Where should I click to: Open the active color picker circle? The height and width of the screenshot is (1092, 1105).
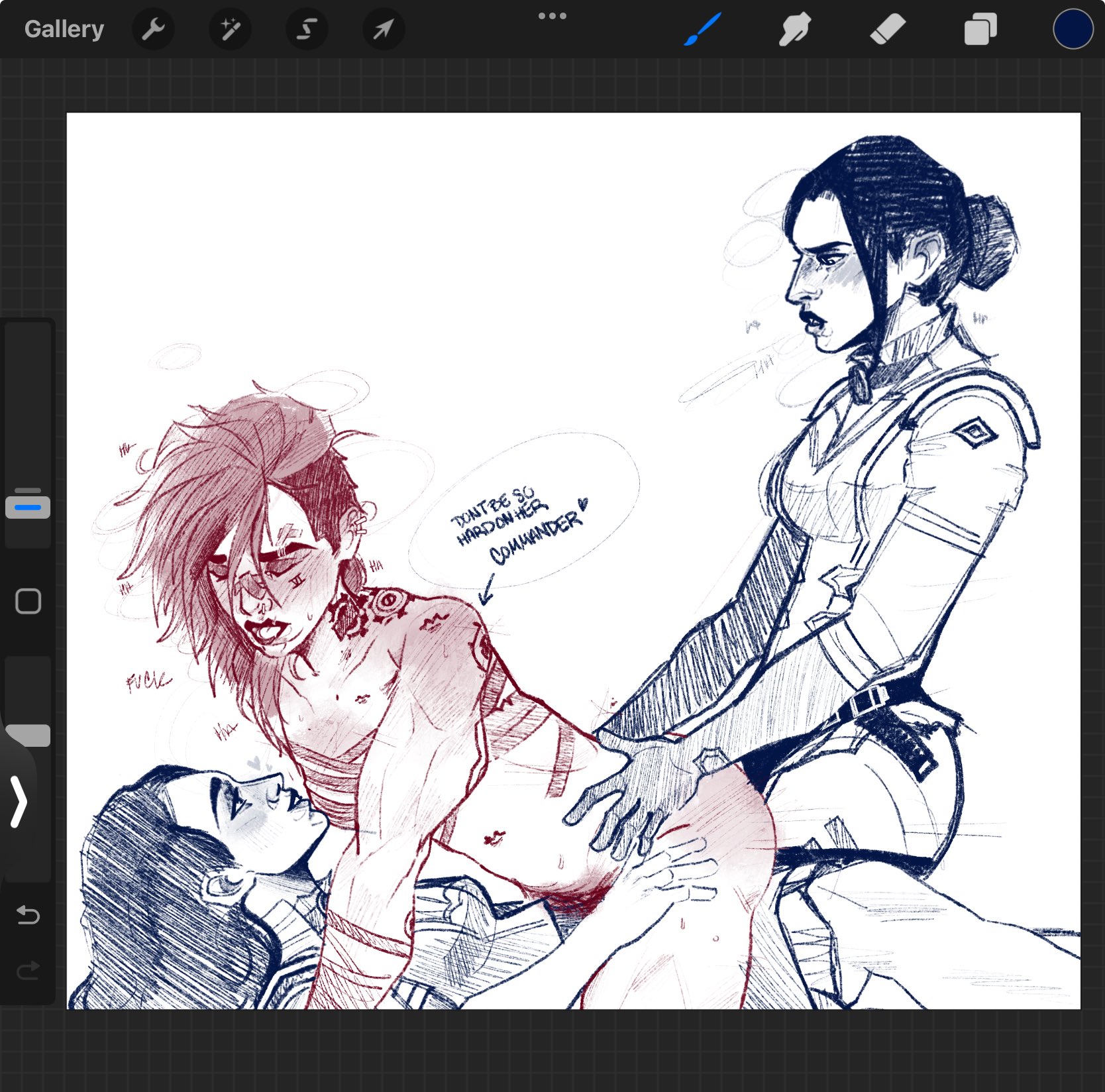coord(1073,29)
